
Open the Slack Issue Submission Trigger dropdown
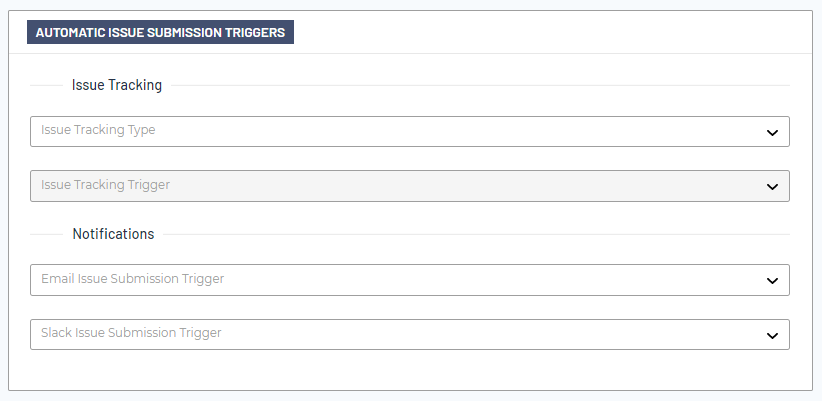400,334
